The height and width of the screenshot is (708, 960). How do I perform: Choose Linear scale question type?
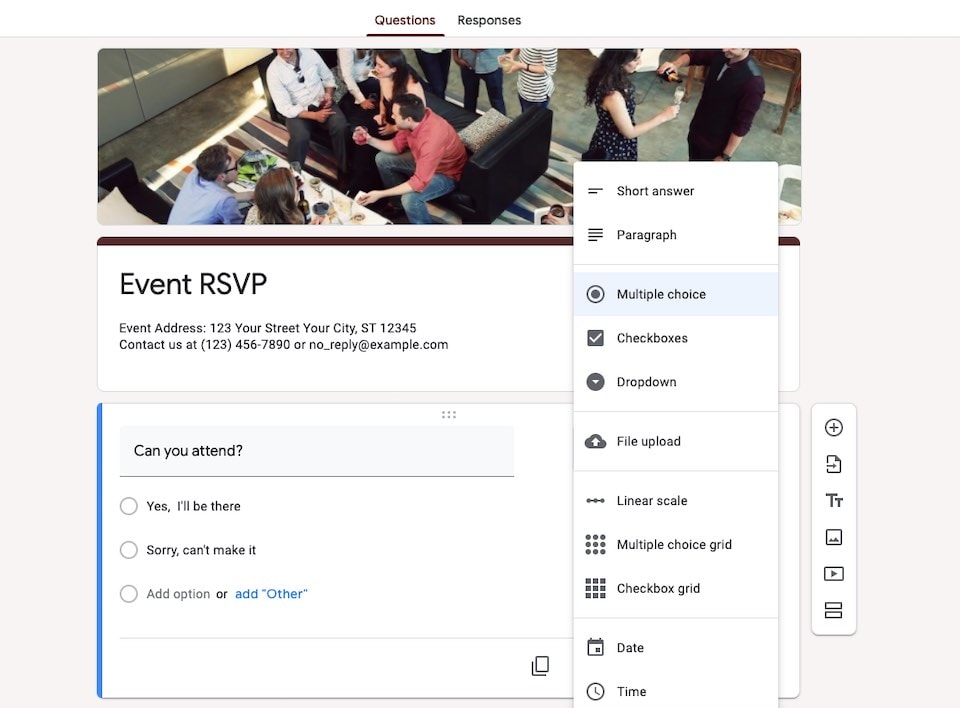[676, 501]
